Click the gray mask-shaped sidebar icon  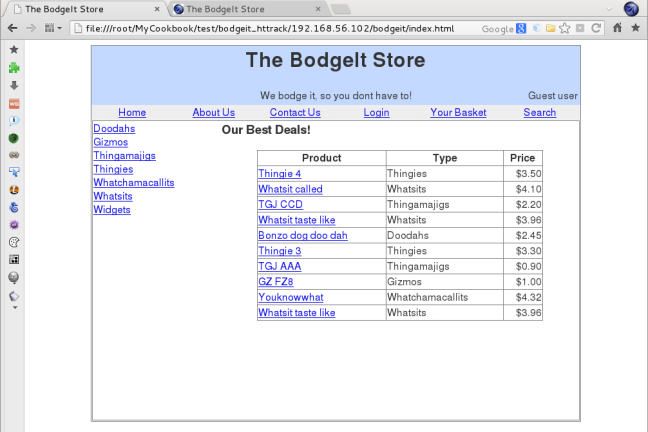pyautogui.click(x=14, y=155)
